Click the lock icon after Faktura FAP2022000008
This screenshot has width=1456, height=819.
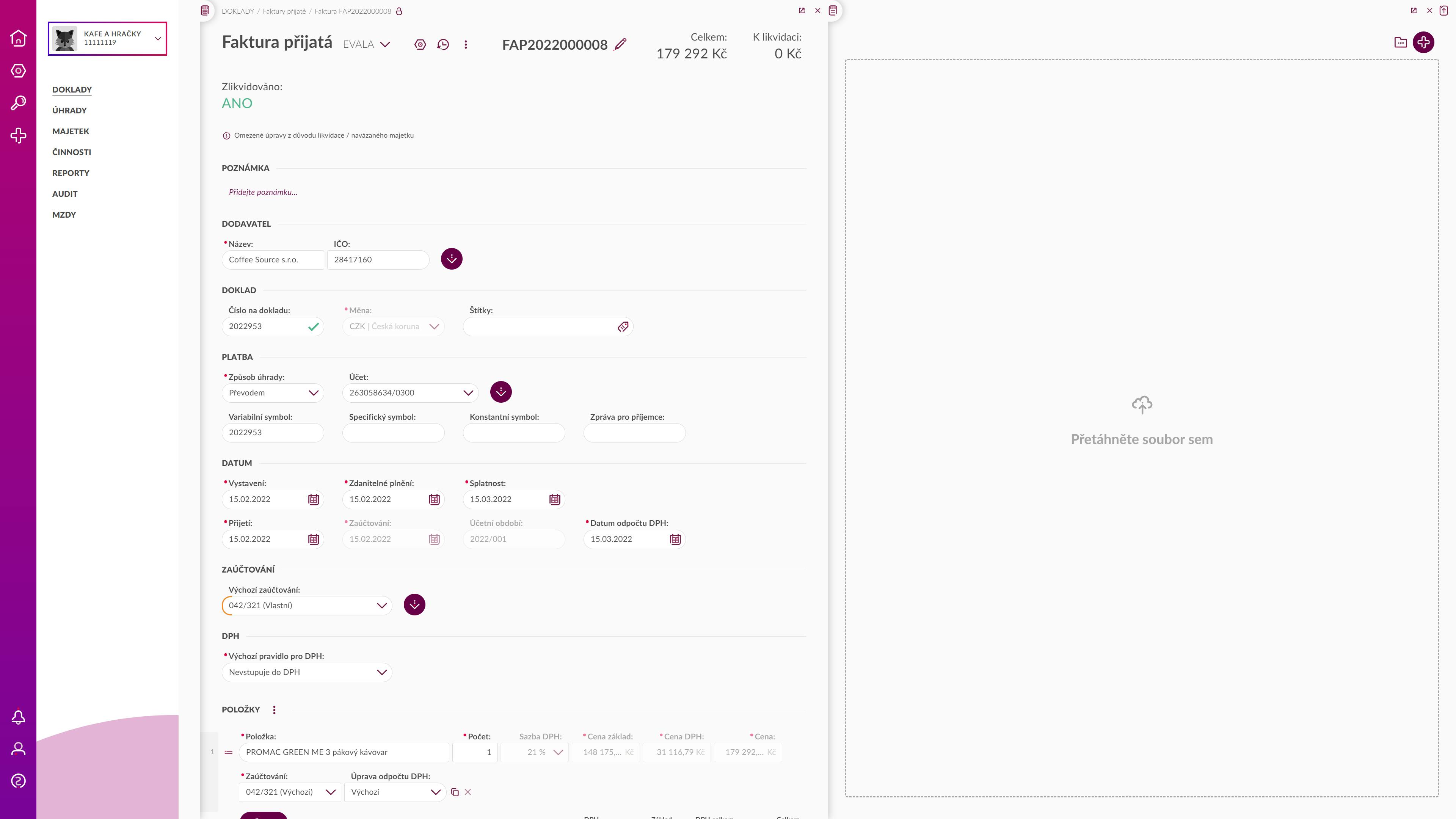[x=399, y=11]
